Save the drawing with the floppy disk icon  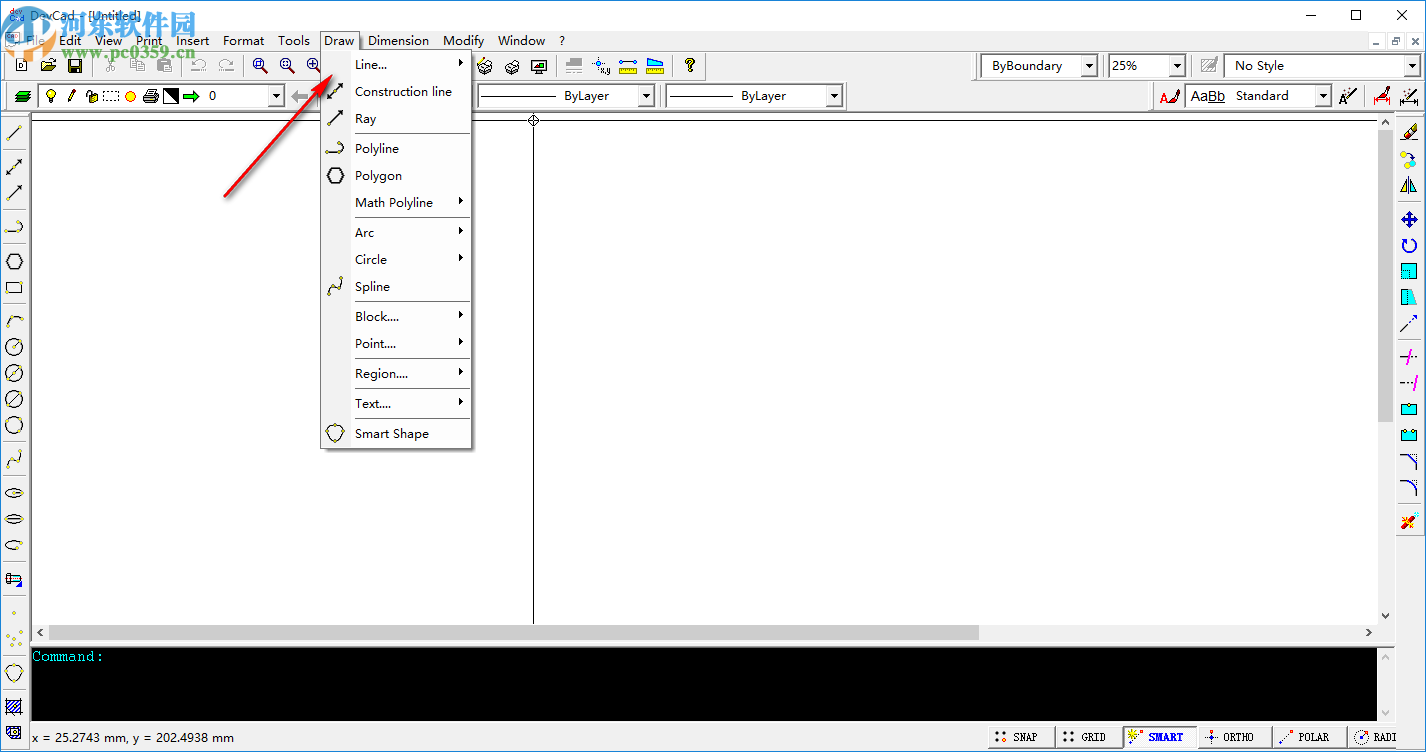74,66
